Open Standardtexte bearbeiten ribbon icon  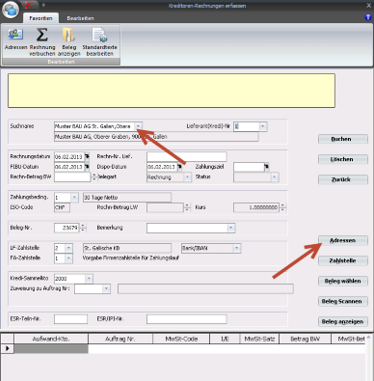pos(100,42)
